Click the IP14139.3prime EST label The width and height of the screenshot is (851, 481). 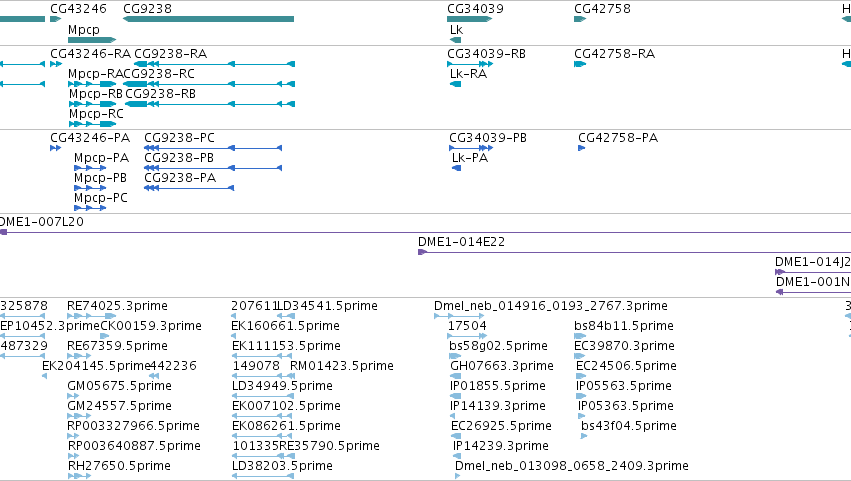[x=498, y=407]
